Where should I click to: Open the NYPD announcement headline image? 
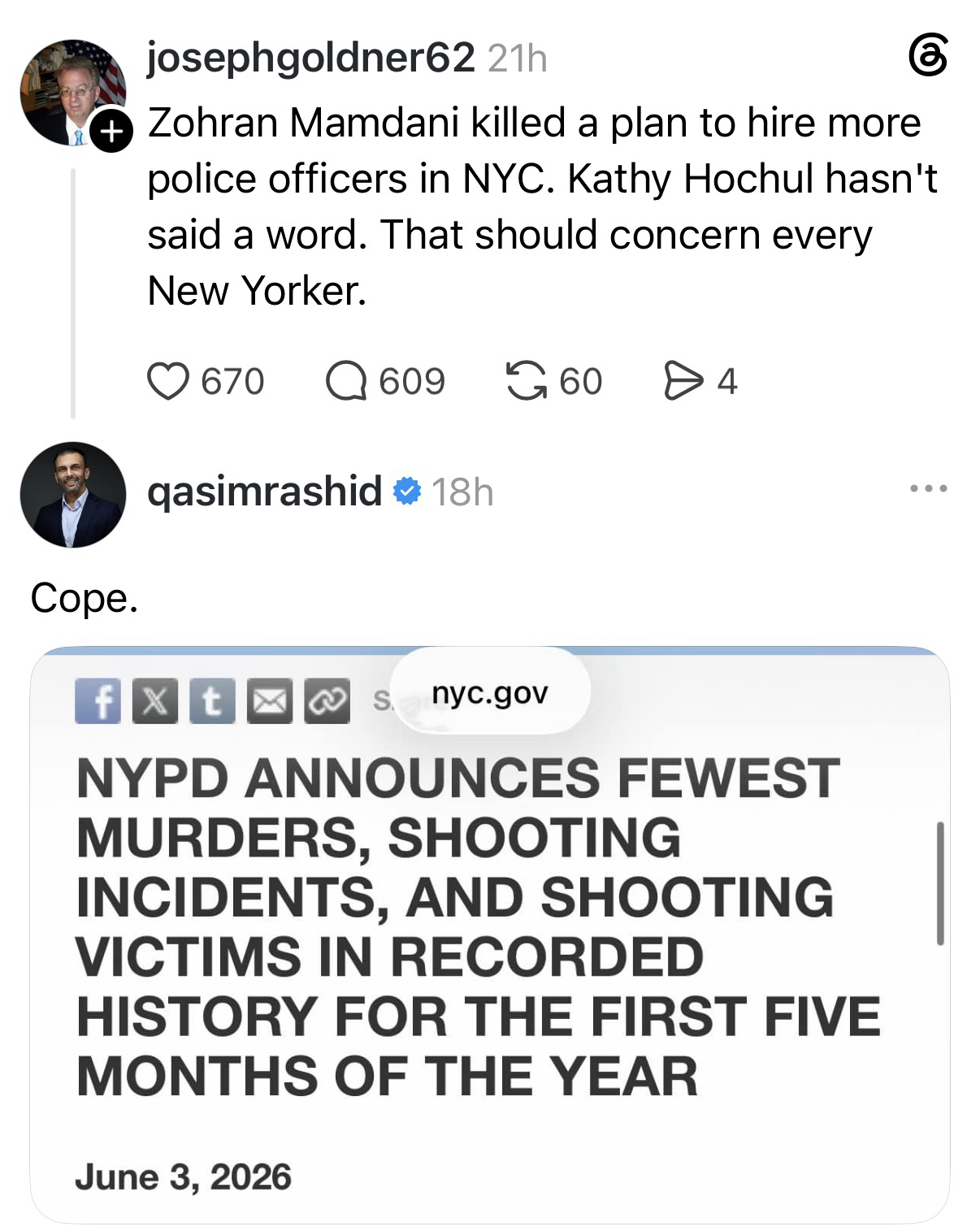point(490,934)
